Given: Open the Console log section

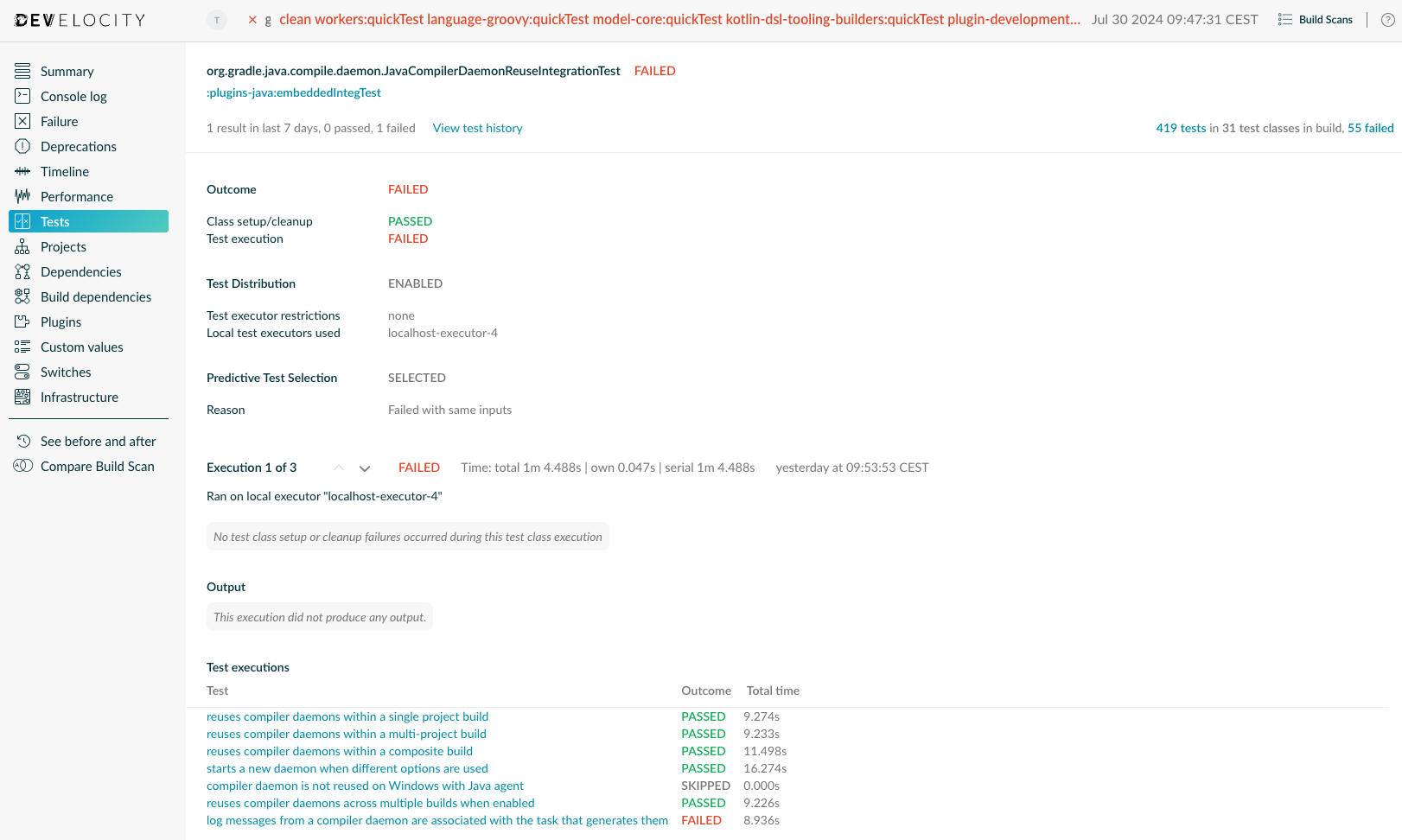Looking at the screenshot, I should click(x=73, y=96).
